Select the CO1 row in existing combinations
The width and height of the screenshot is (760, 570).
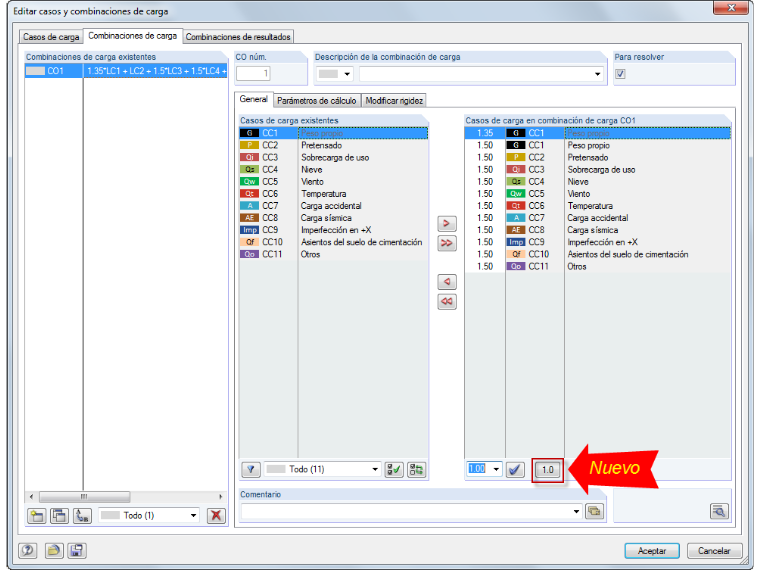126,71
